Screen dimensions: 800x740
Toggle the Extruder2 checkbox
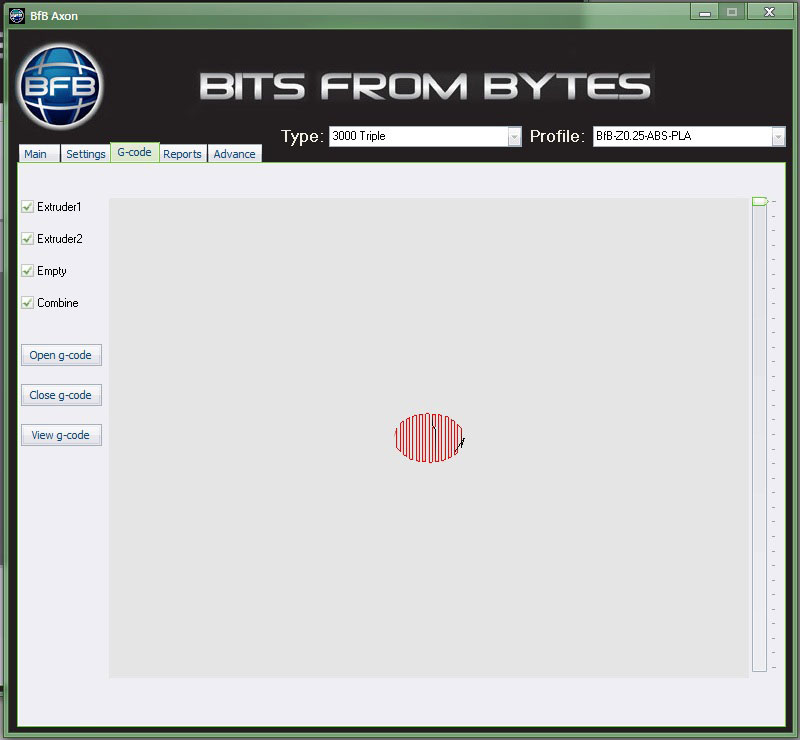click(x=28, y=239)
